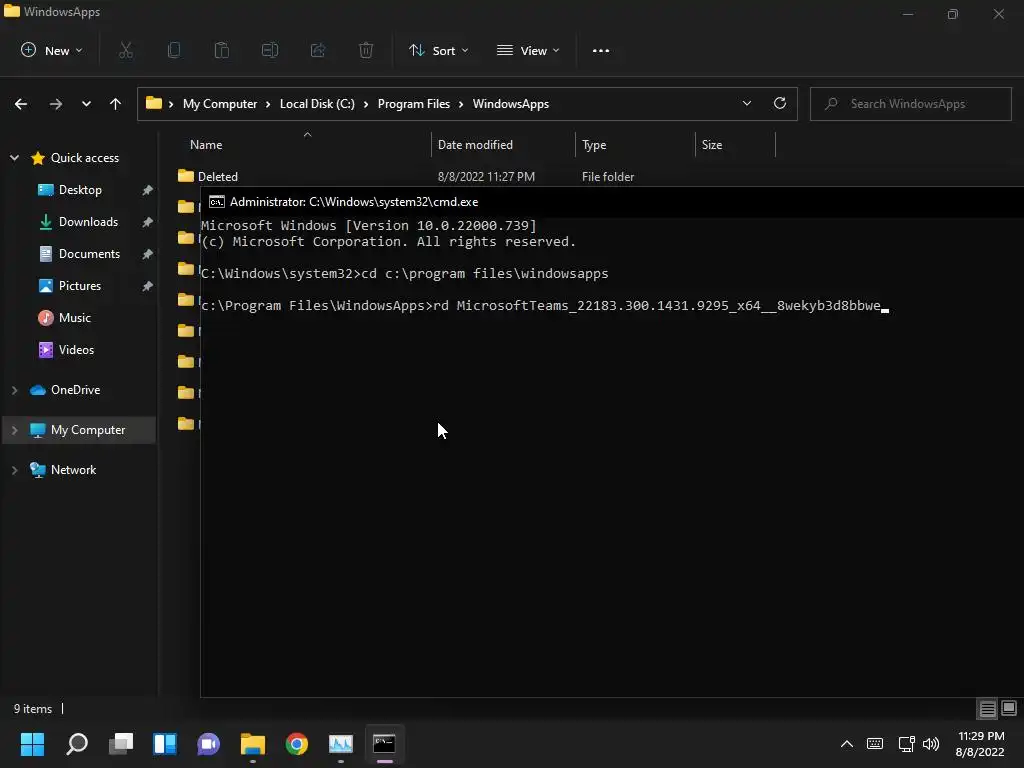This screenshot has width=1024, height=768.
Task: Switch to details view icon in status bar
Action: [987, 709]
